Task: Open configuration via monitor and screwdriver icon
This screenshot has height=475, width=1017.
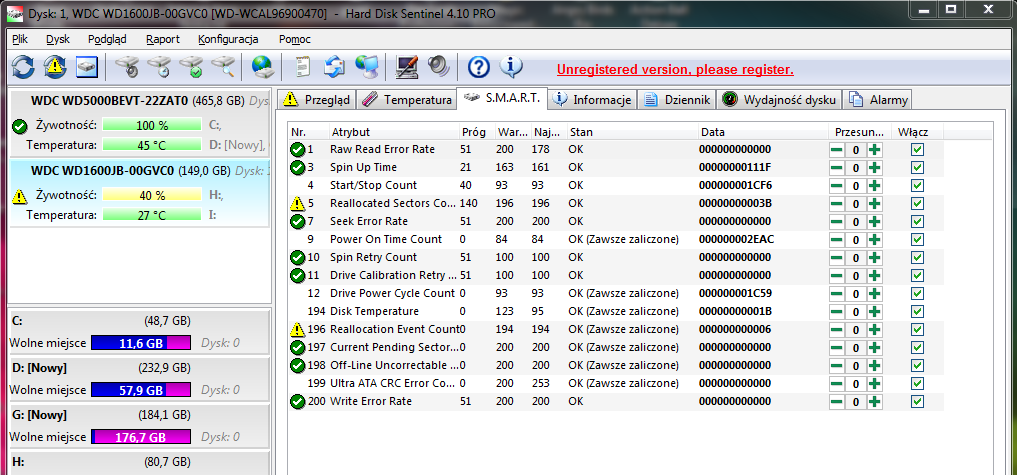Action: (x=407, y=66)
